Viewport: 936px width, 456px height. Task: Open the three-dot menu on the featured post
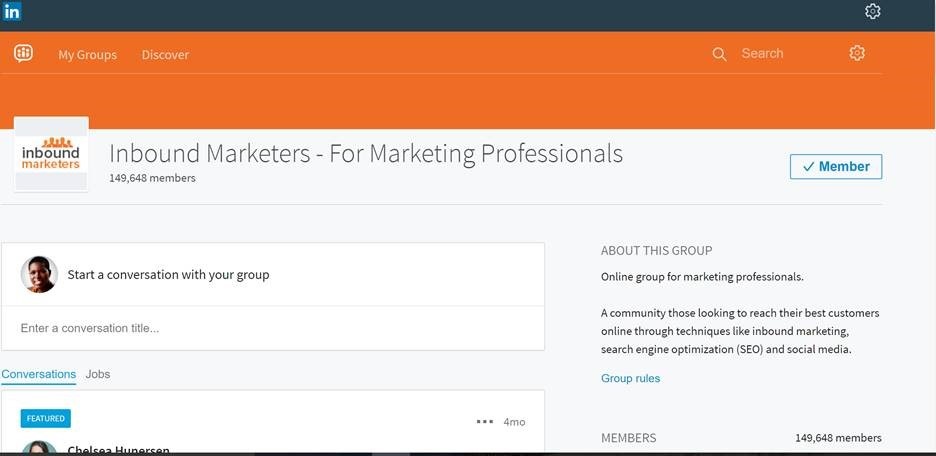[x=485, y=422]
